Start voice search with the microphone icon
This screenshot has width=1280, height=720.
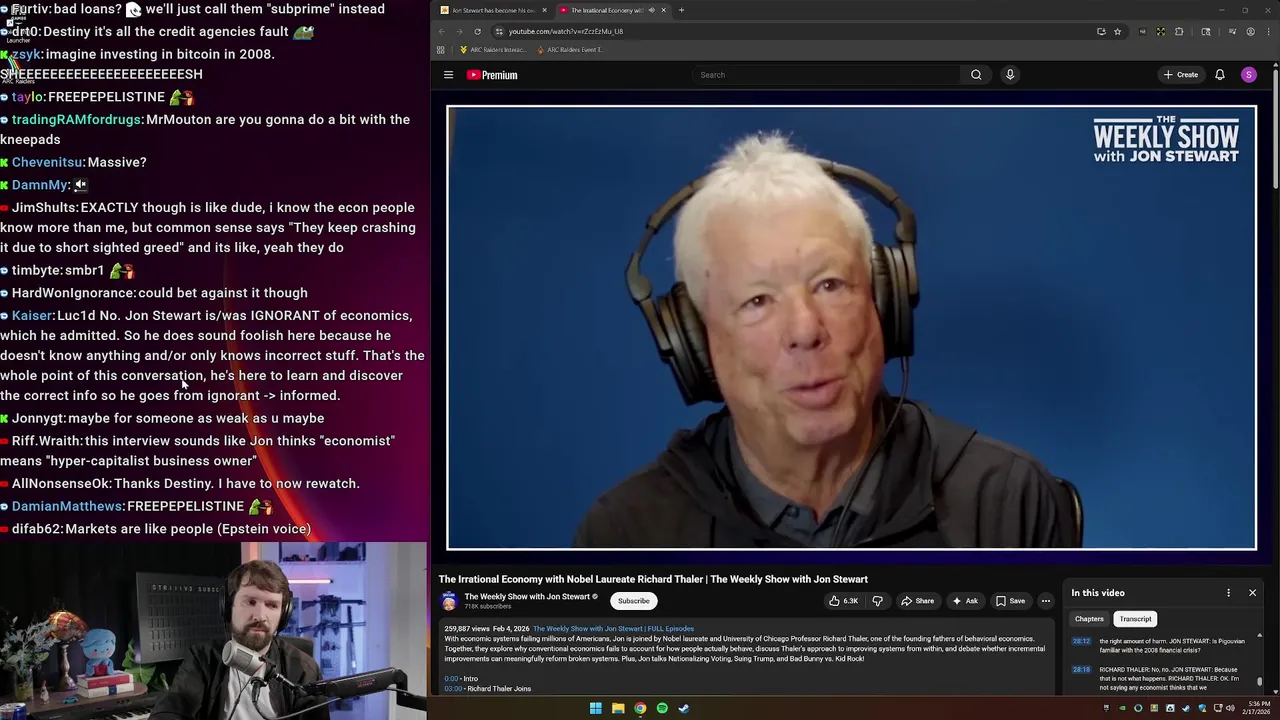click(1010, 75)
